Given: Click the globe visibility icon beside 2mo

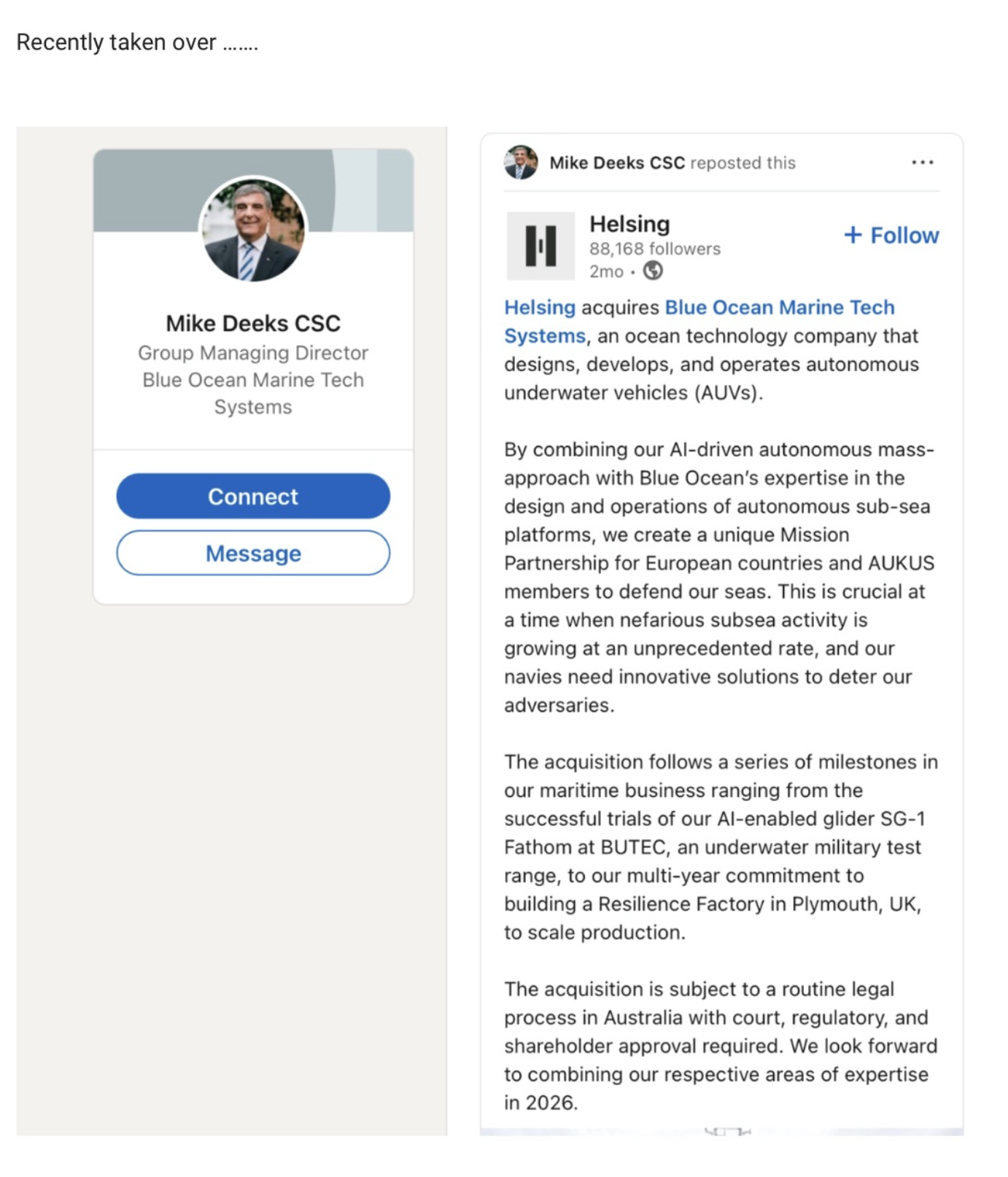Looking at the screenshot, I should [653, 271].
